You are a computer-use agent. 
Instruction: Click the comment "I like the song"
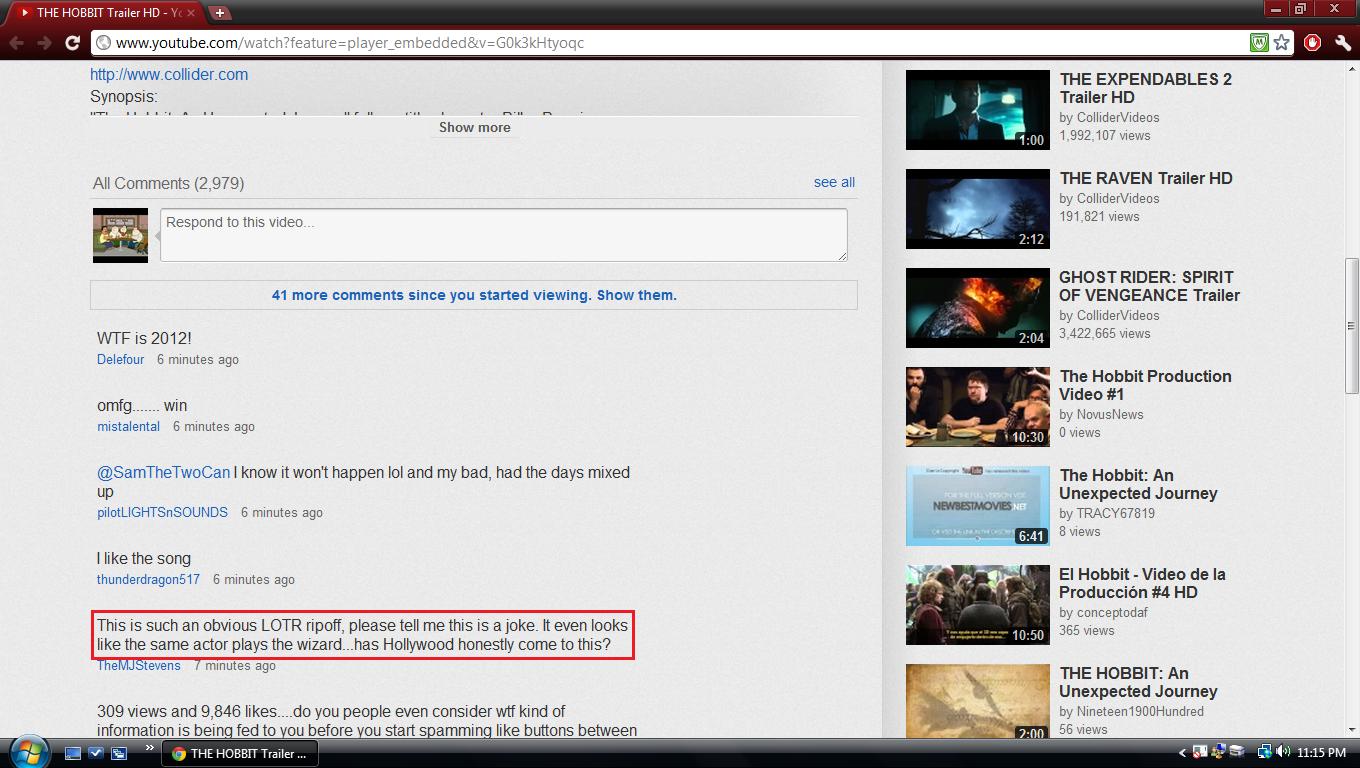click(144, 558)
